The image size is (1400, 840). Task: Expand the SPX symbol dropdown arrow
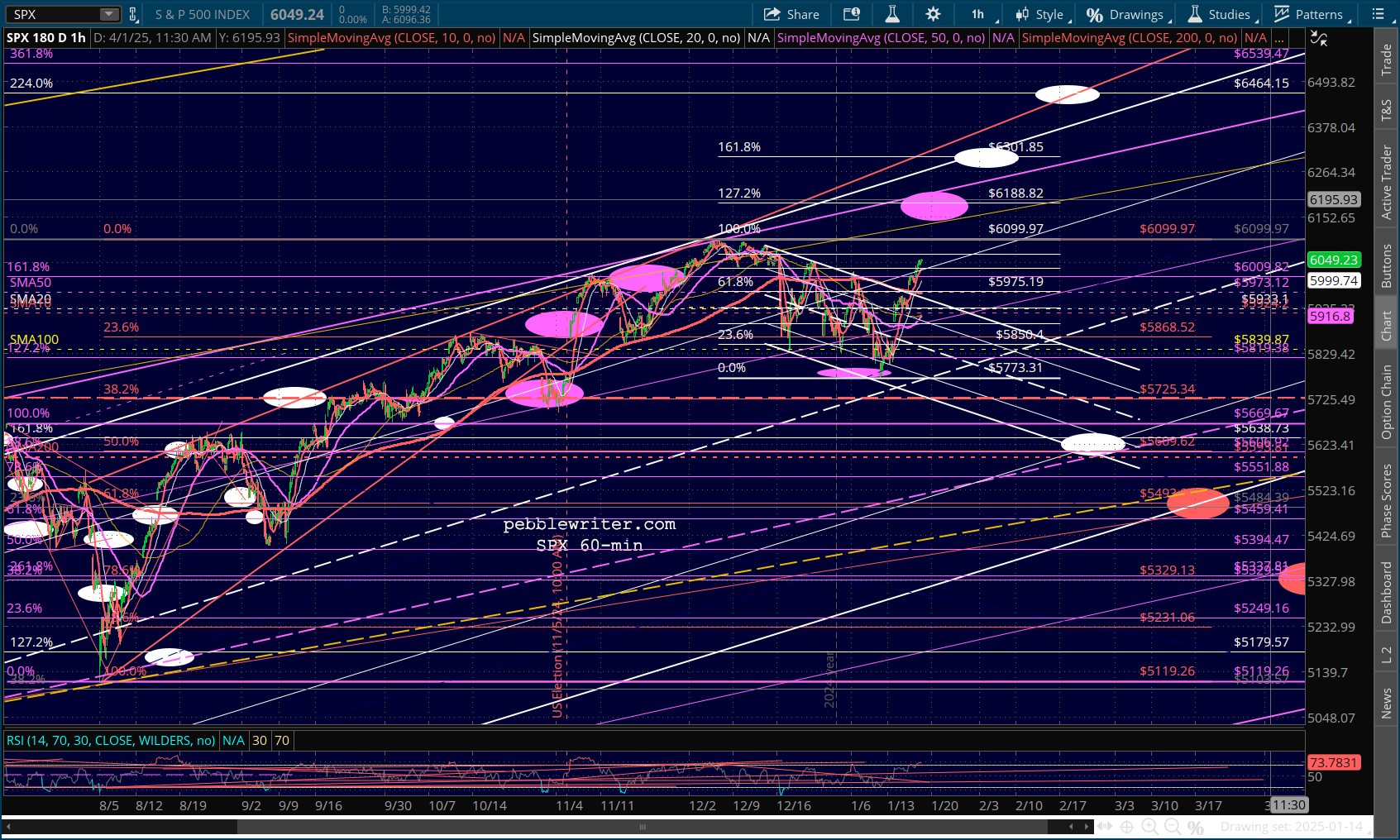click(x=109, y=14)
